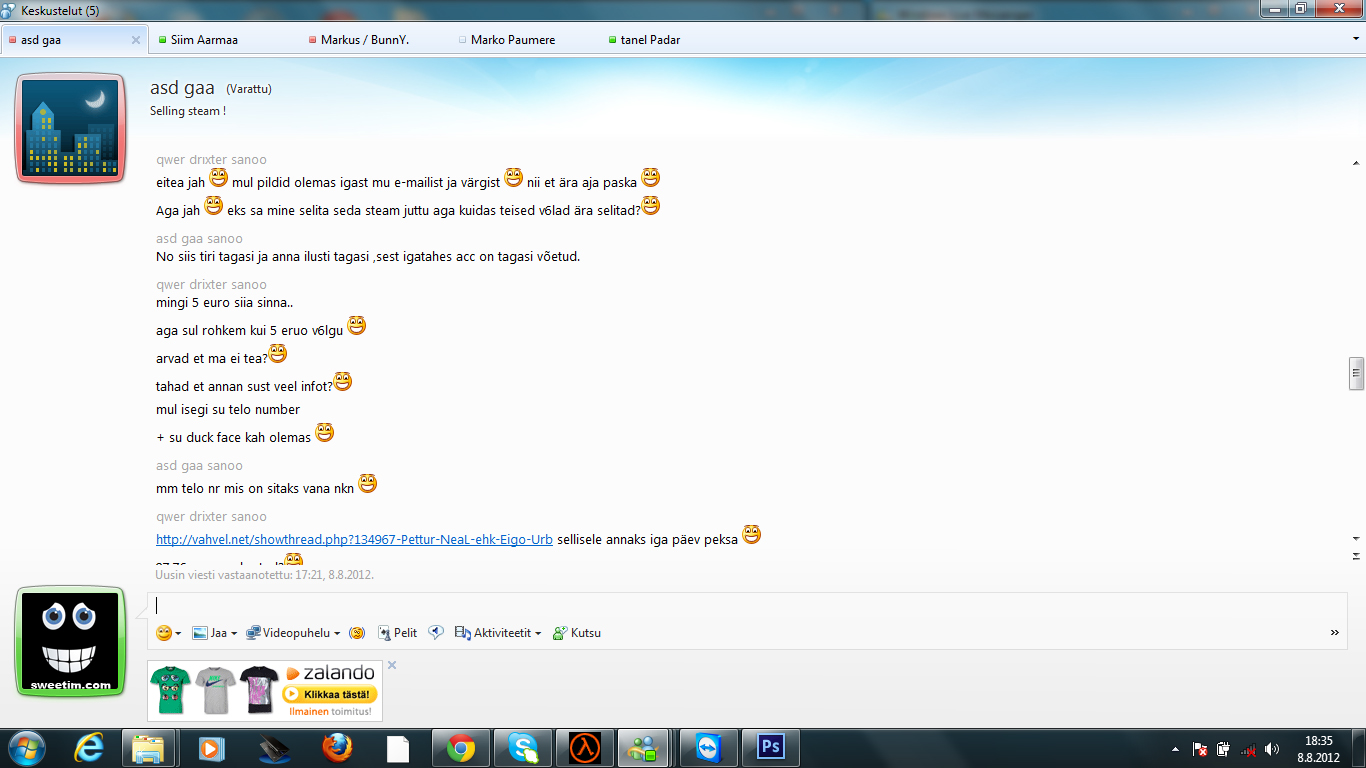Open Photoshop from the taskbar

coord(770,748)
